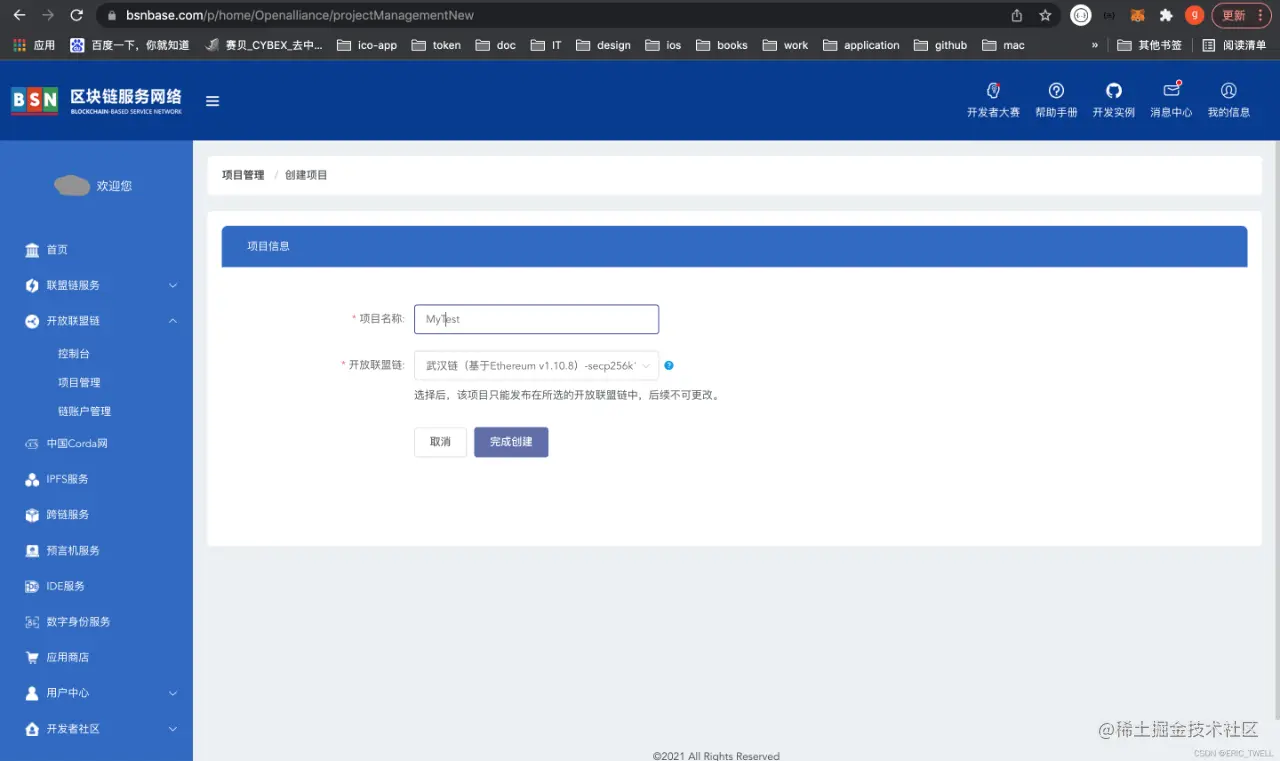Image resolution: width=1280 pixels, height=761 pixels.
Task: Toggle the sidebar with the hamburger icon
Action: (212, 101)
